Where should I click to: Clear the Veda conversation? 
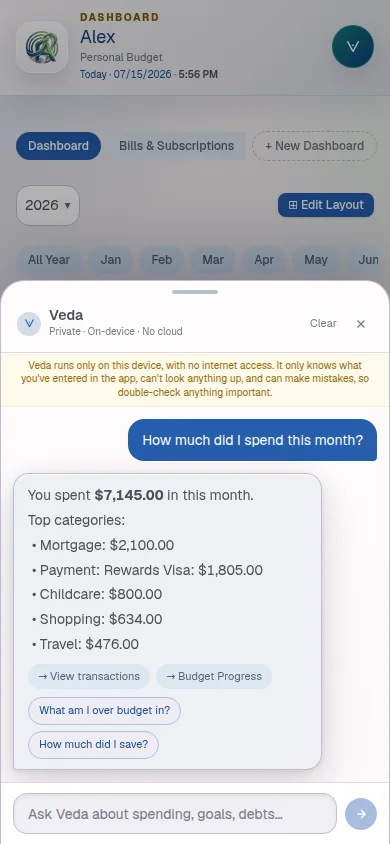[323, 323]
